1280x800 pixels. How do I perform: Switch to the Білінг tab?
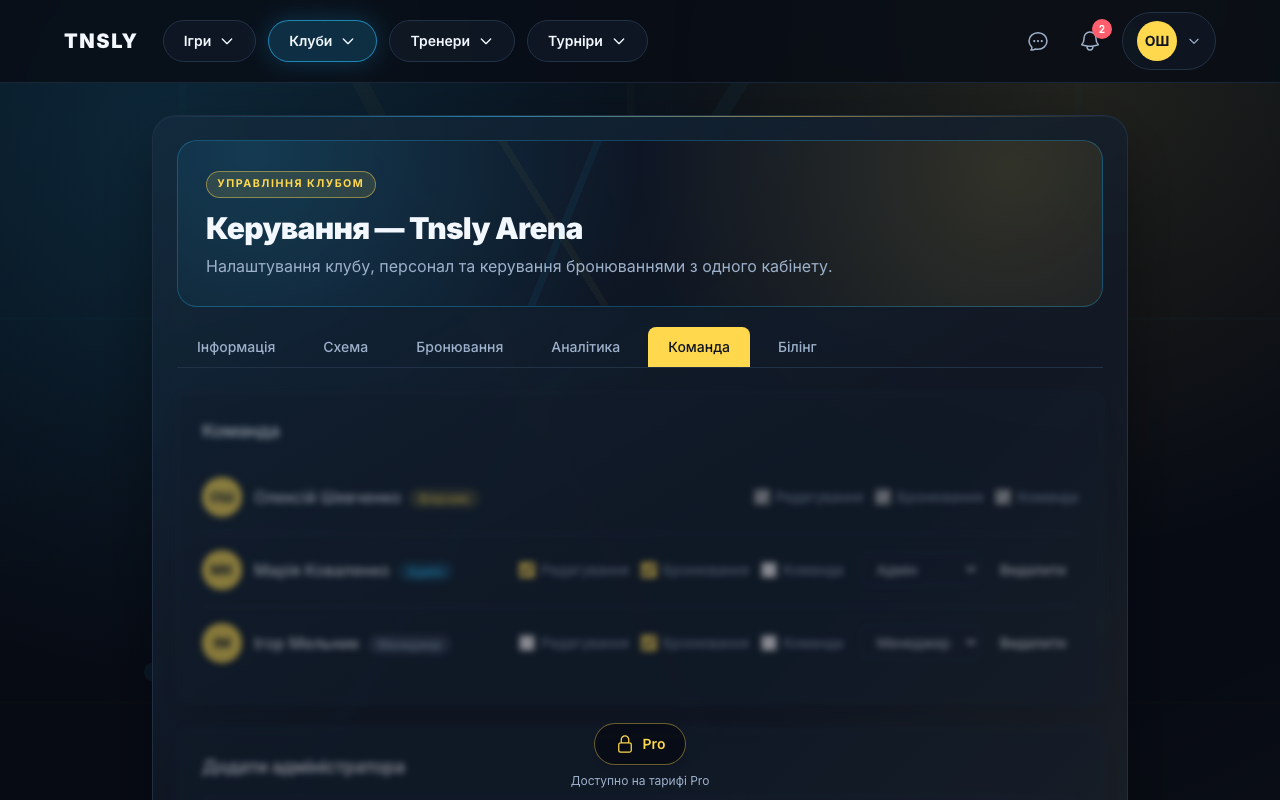pyautogui.click(x=797, y=347)
